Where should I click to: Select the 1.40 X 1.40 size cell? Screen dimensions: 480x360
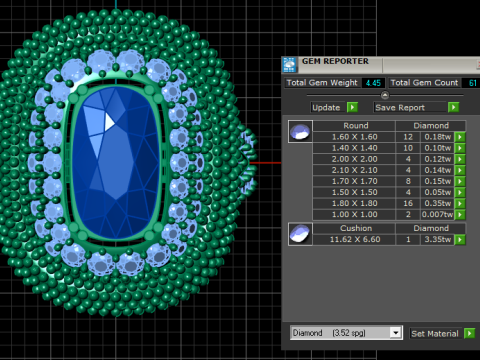point(354,148)
